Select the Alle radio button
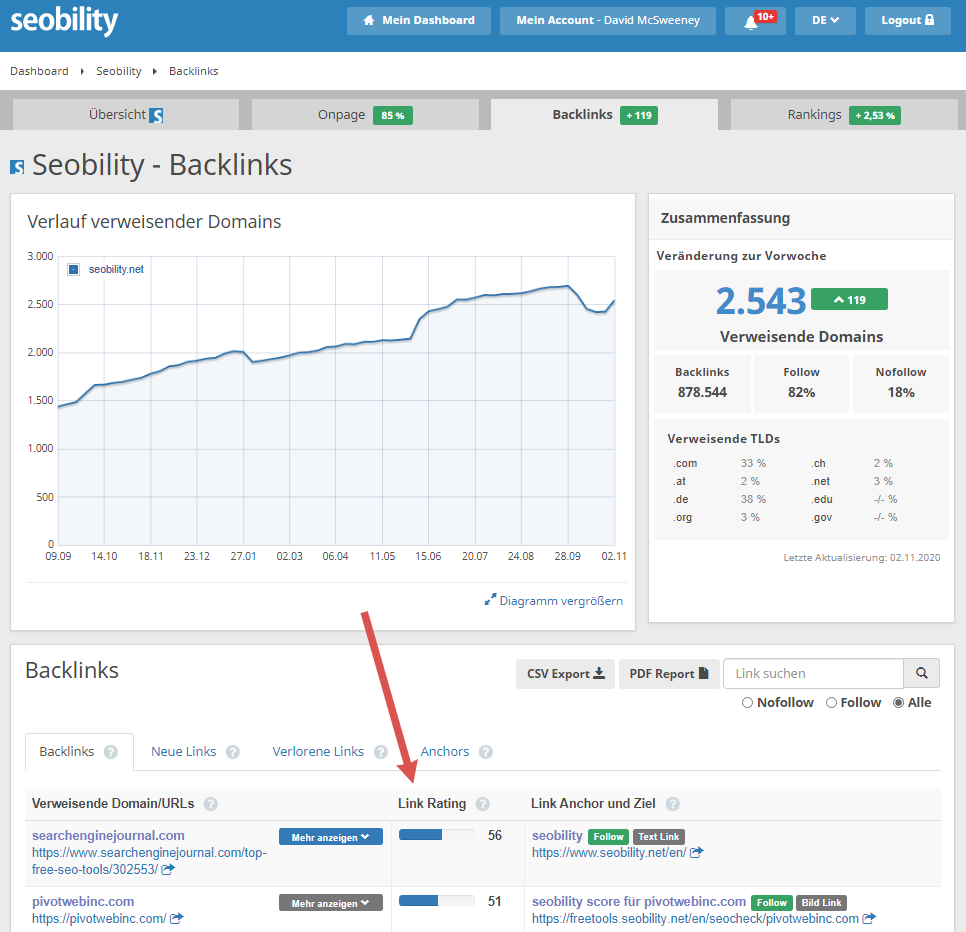This screenshot has width=966, height=932. pyautogui.click(x=898, y=703)
